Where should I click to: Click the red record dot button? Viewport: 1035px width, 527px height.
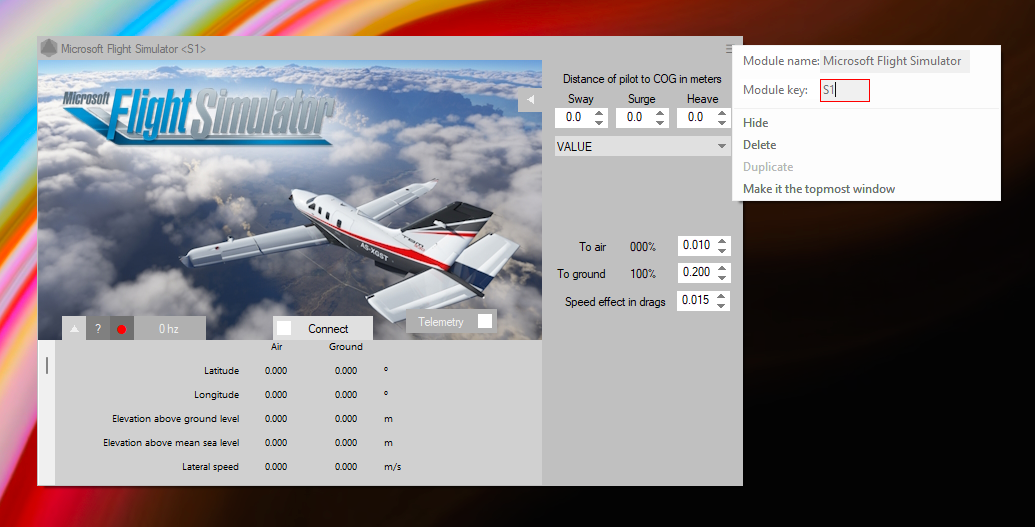121,329
